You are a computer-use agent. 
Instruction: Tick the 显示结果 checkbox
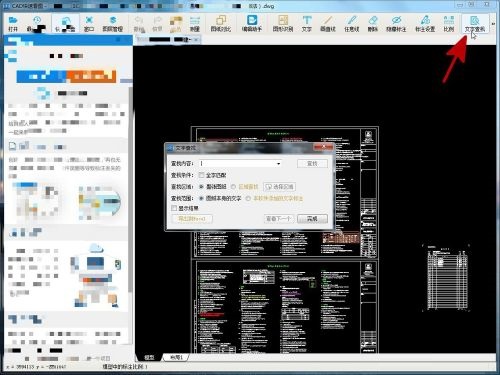(x=174, y=208)
